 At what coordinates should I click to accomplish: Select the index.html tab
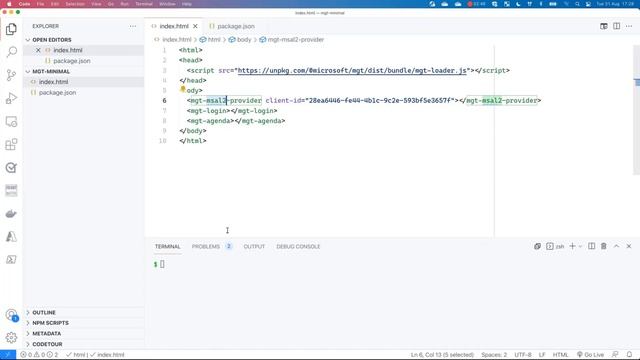point(174,26)
